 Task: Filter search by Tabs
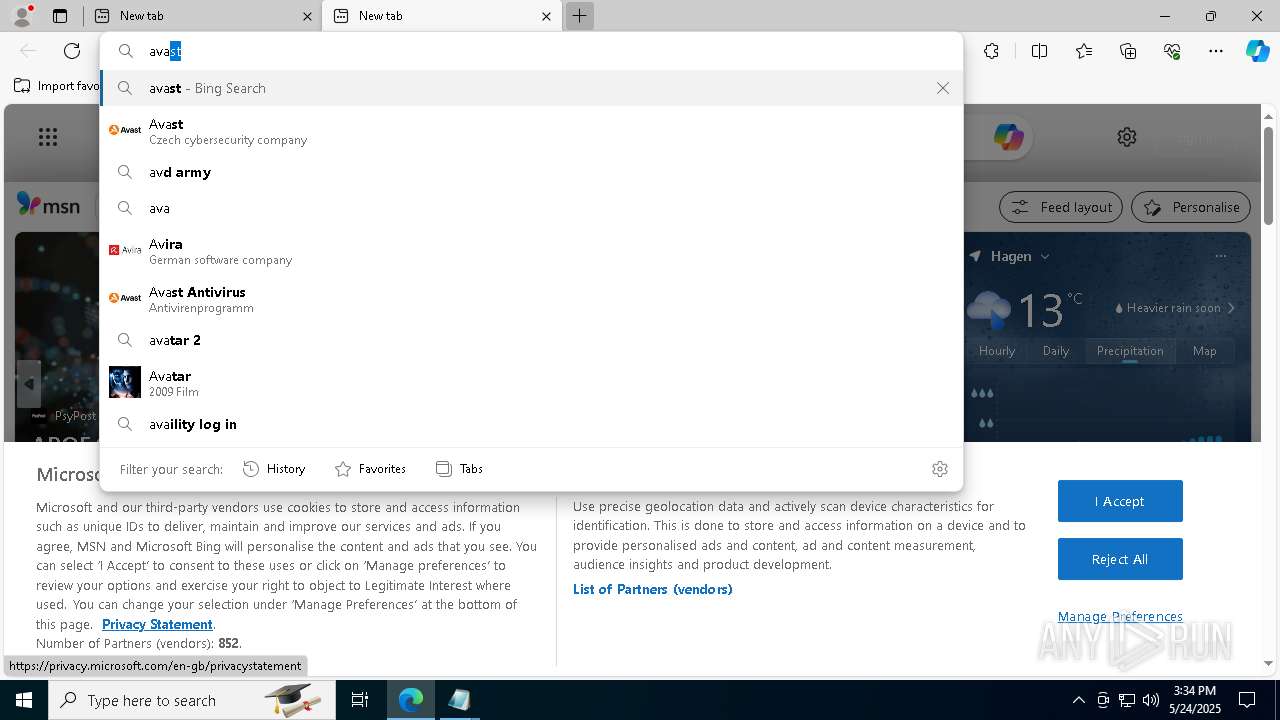[x=459, y=468]
